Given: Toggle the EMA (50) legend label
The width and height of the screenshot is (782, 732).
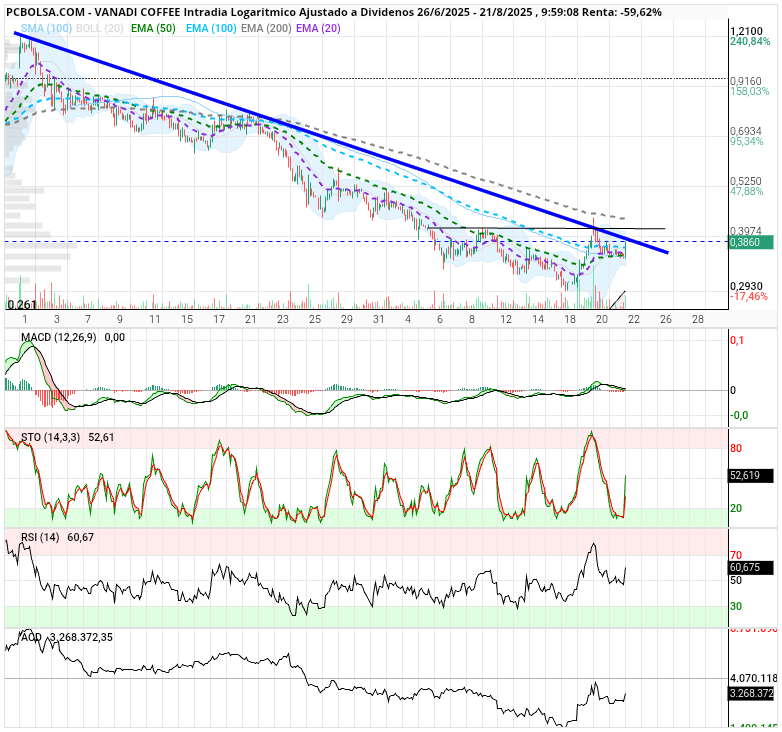Looking at the screenshot, I should tap(153, 28).
